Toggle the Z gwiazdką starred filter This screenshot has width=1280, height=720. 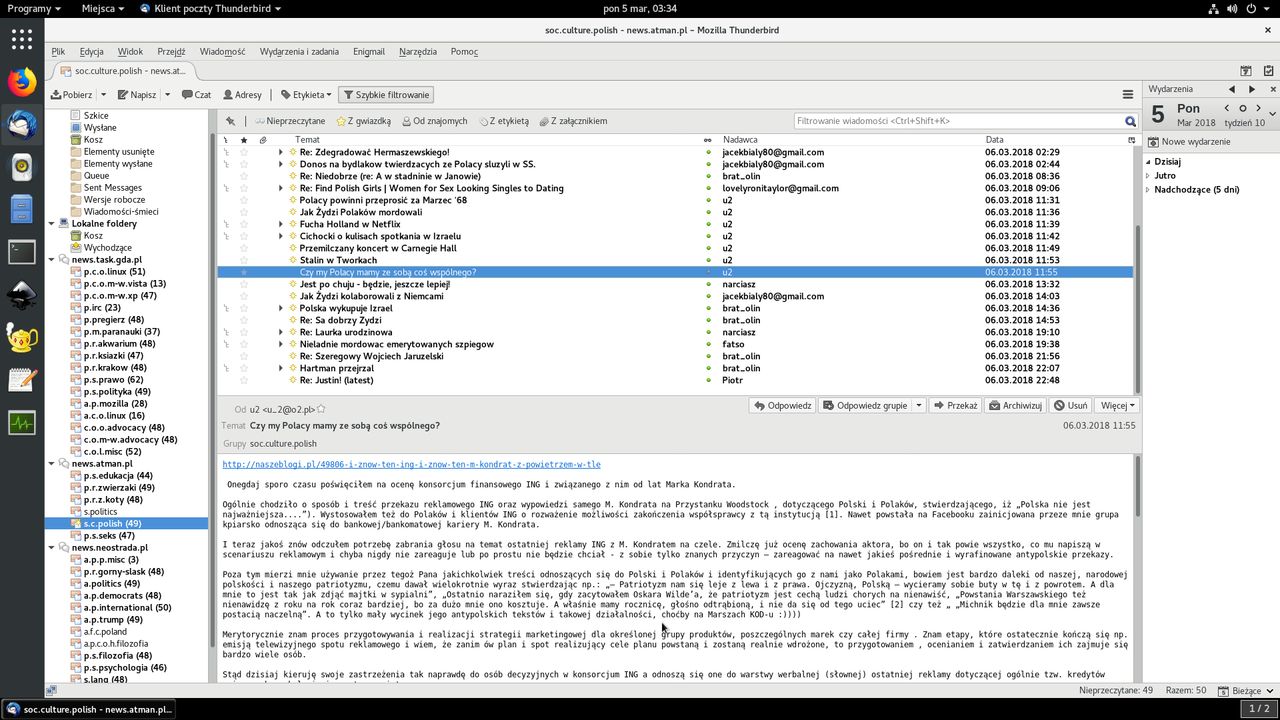point(363,121)
